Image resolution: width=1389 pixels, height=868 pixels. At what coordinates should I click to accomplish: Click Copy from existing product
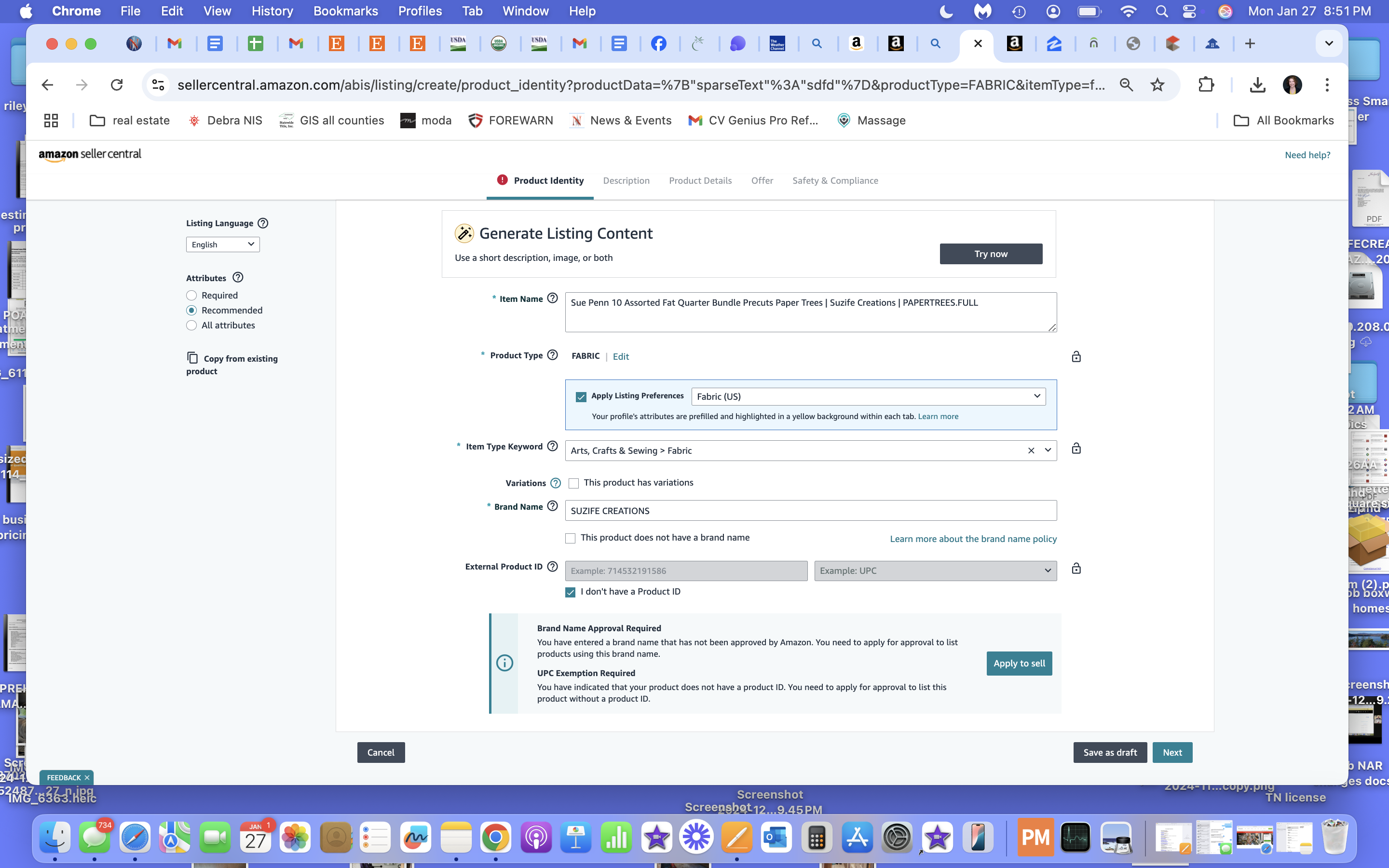tap(232, 364)
